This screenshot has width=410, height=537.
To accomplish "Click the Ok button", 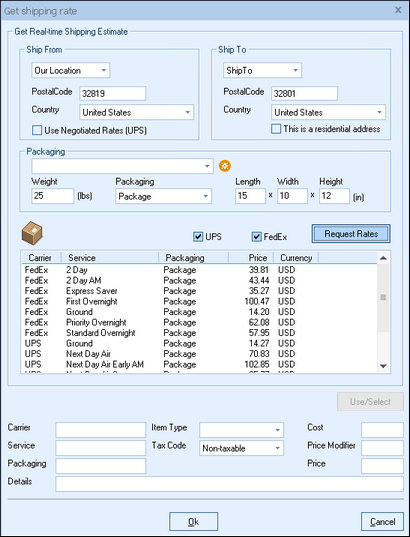I will [x=194, y=522].
